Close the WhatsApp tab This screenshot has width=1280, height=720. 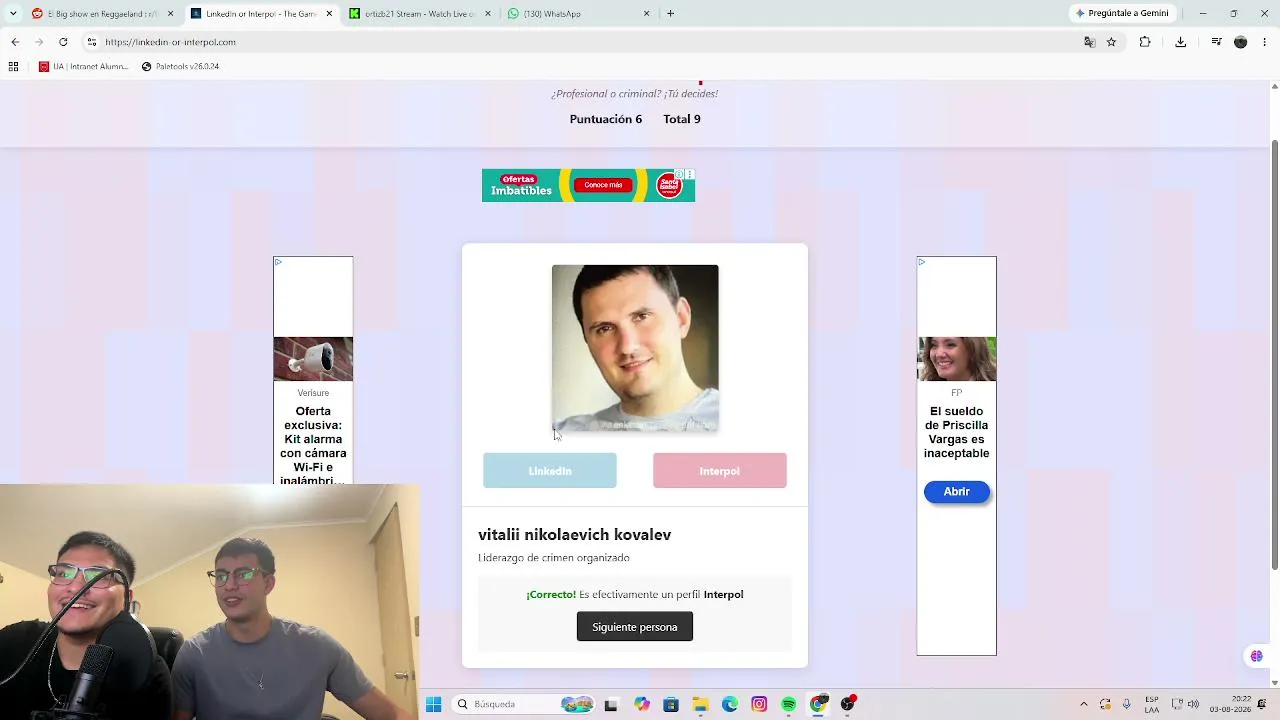click(646, 14)
